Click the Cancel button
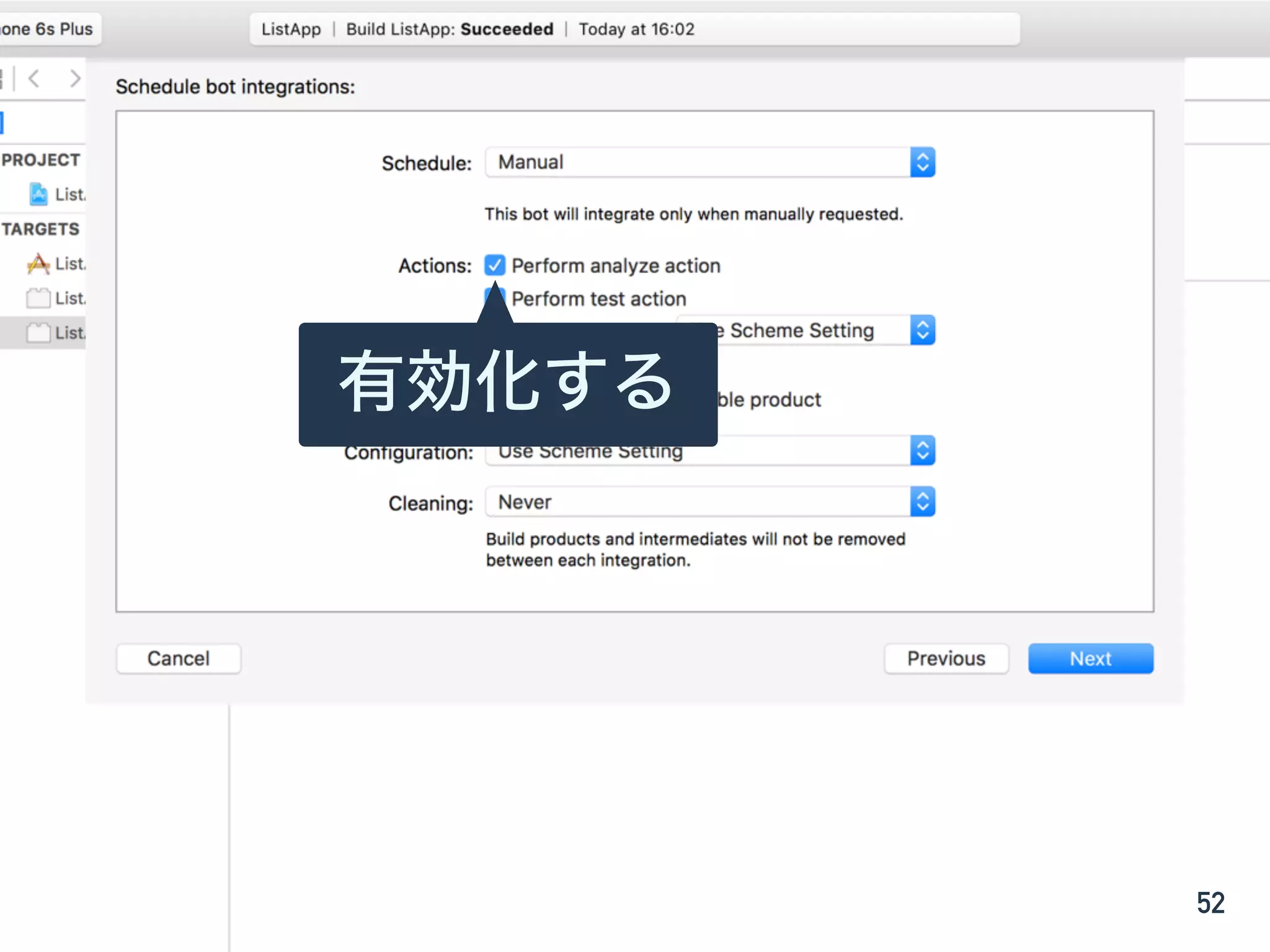 [x=179, y=658]
